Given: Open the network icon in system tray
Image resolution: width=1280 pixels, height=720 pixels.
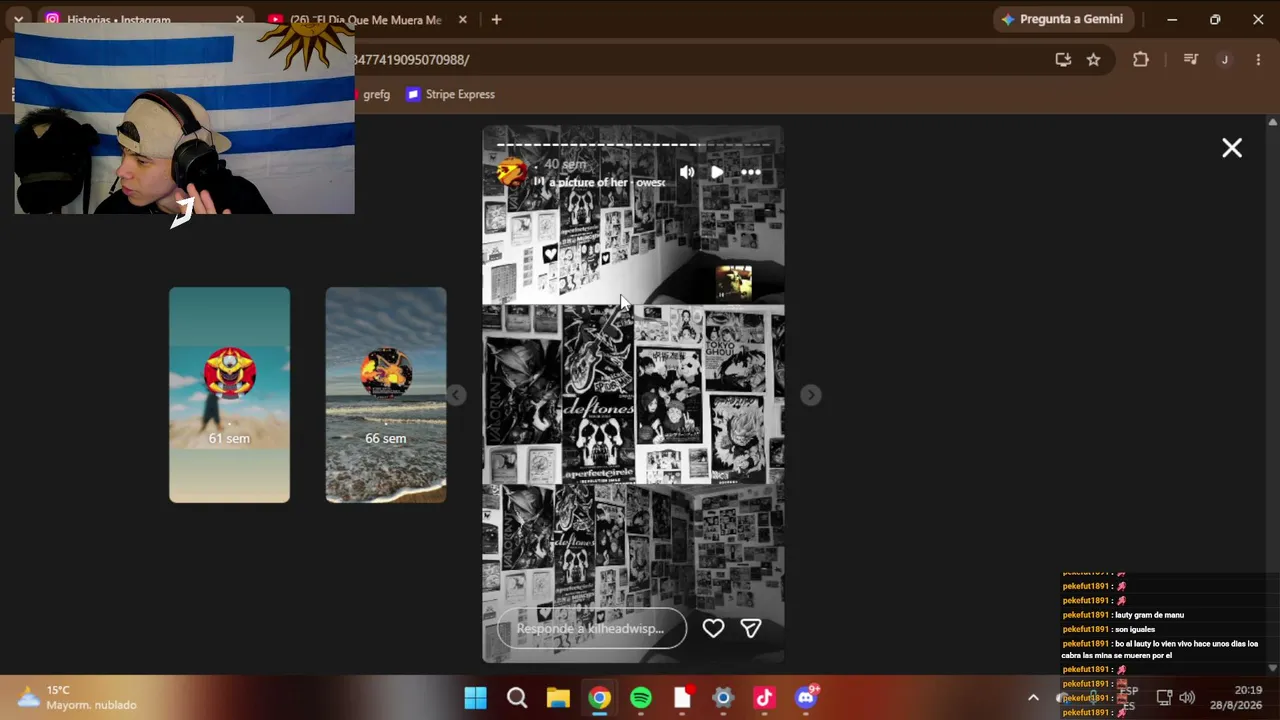Looking at the screenshot, I should pos(1164,698).
